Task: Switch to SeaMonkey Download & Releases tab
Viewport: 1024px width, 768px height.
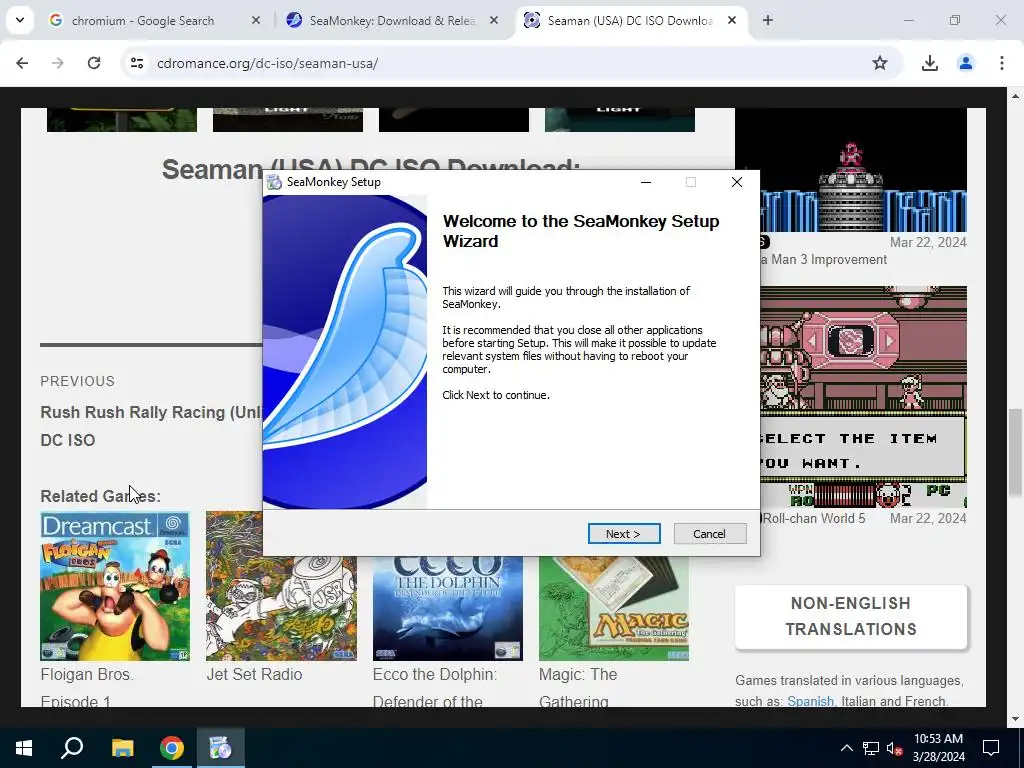Action: pos(392,21)
